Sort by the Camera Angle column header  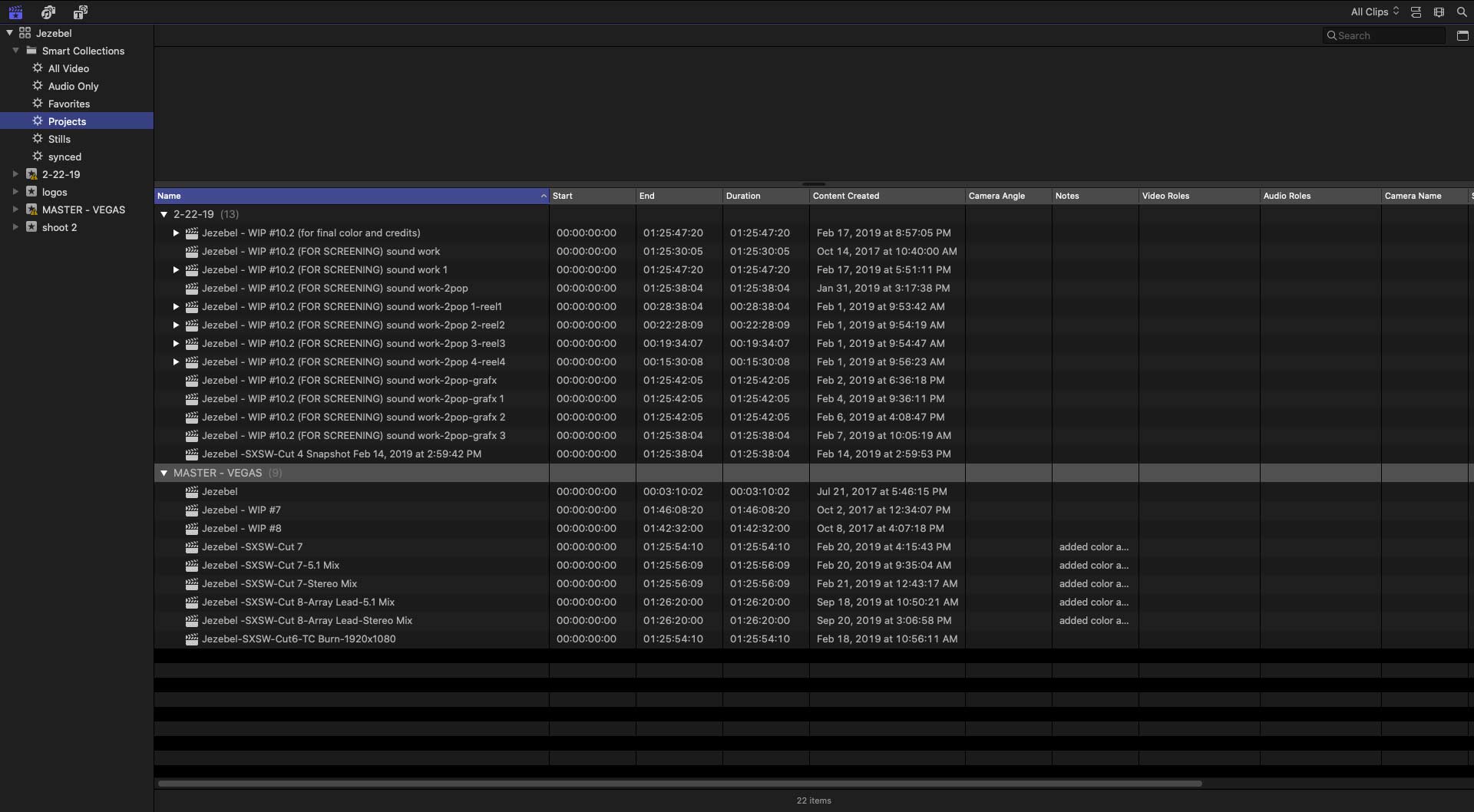(x=1009, y=196)
